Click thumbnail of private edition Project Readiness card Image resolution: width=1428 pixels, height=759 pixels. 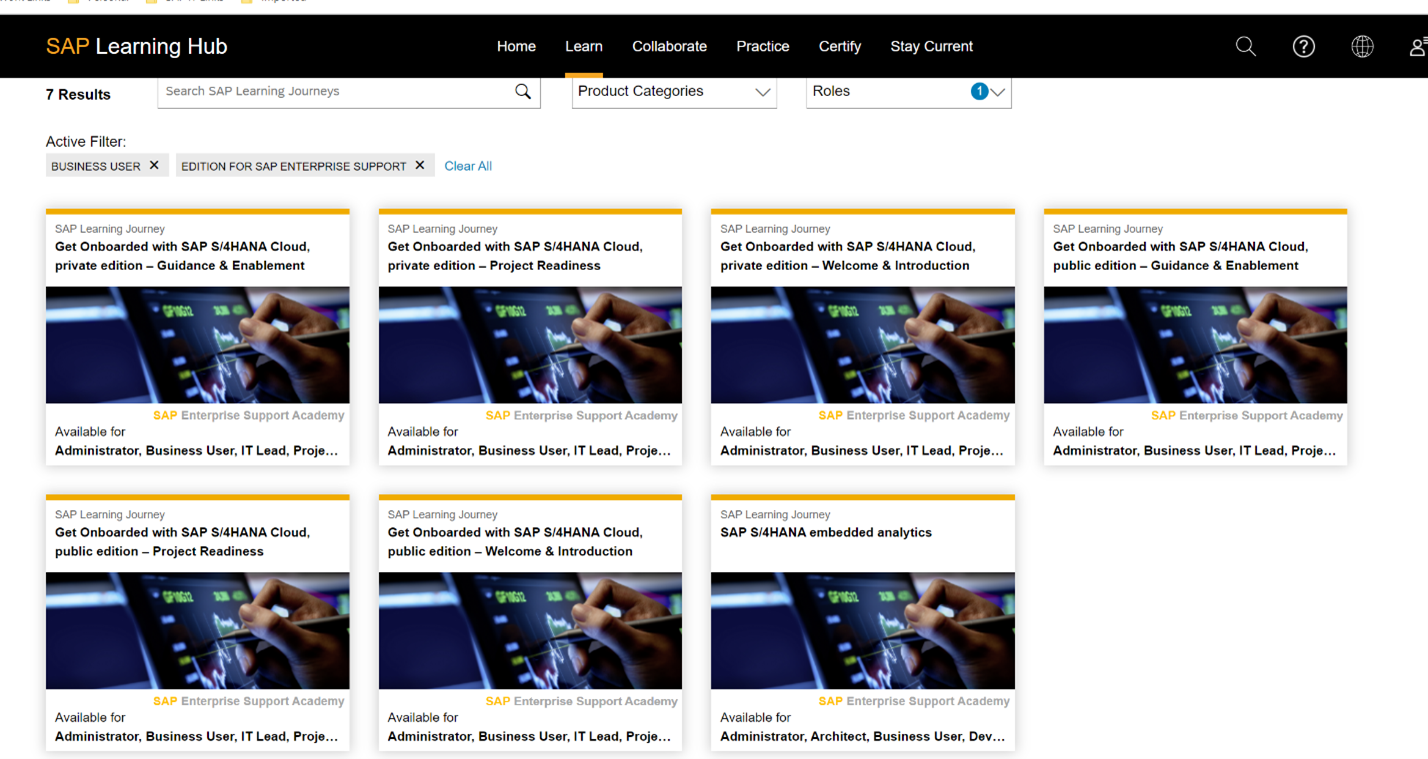530,345
